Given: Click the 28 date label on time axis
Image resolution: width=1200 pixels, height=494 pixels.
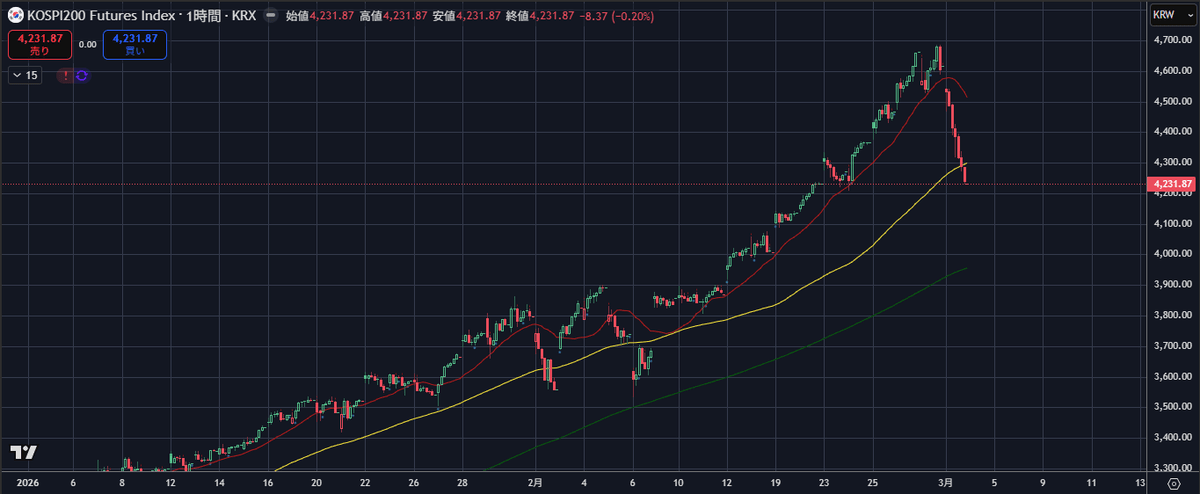Looking at the screenshot, I should (x=462, y=481).
